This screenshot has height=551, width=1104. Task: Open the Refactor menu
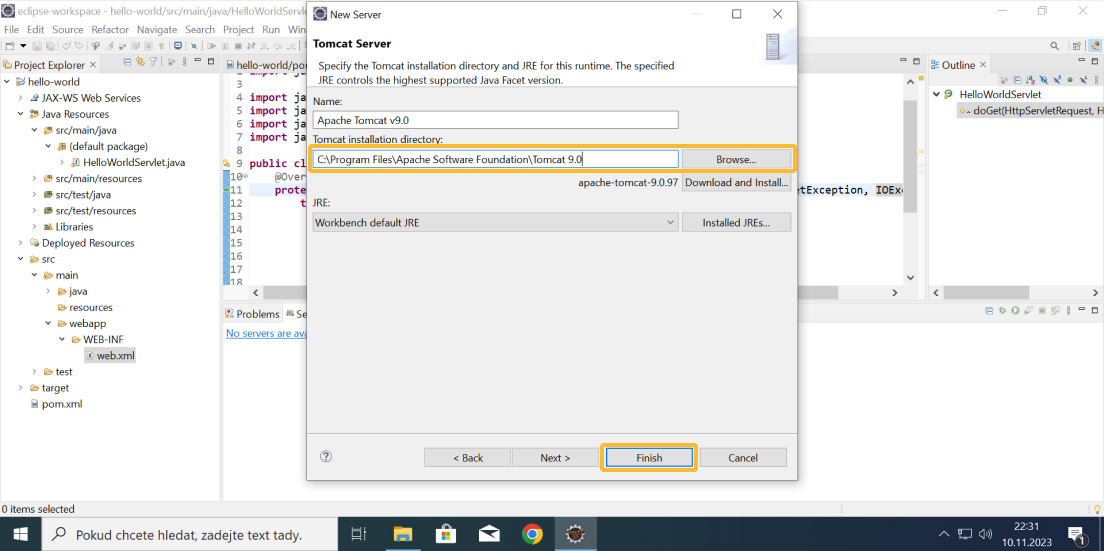click(x=110, y=30)
